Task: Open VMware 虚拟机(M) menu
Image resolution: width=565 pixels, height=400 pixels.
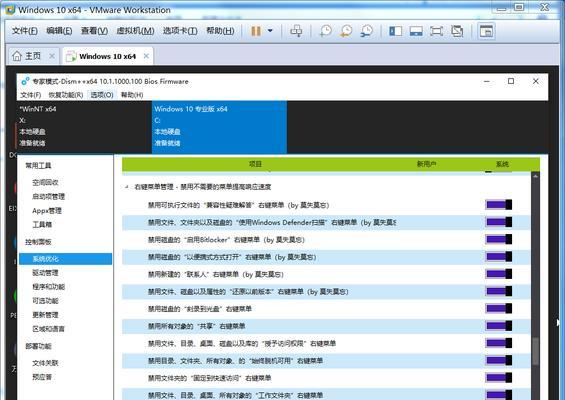Action: coord(135,31)
